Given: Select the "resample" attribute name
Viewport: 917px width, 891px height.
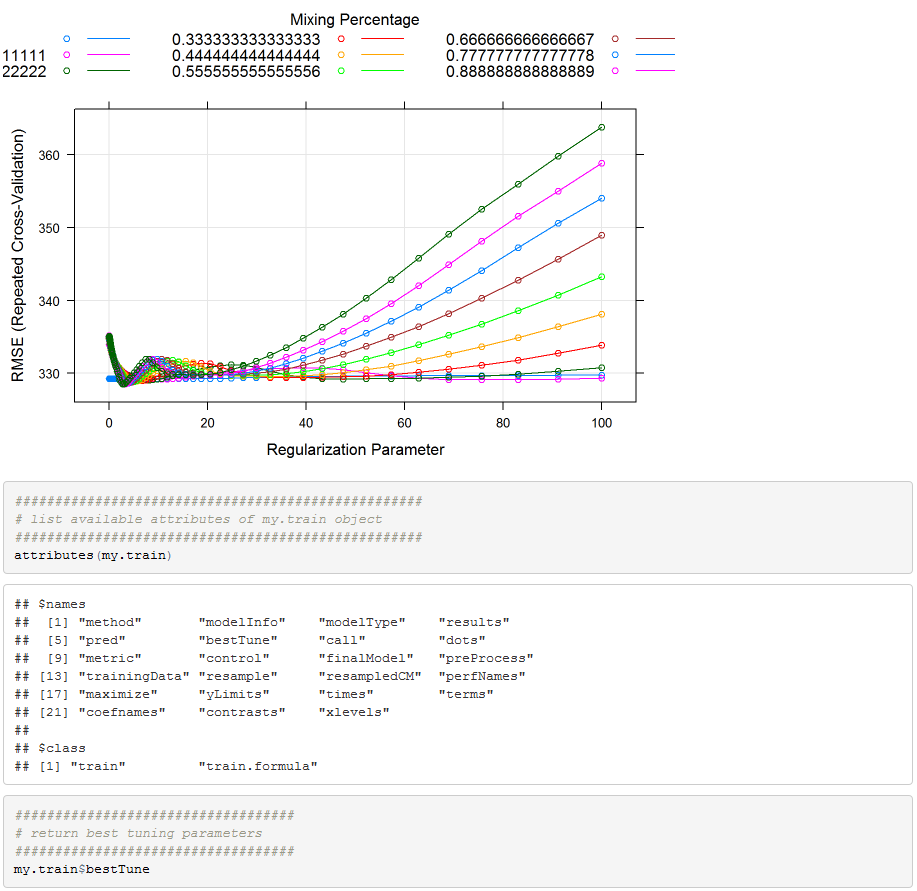Looking at the screenshot, I should click(238, 676).
